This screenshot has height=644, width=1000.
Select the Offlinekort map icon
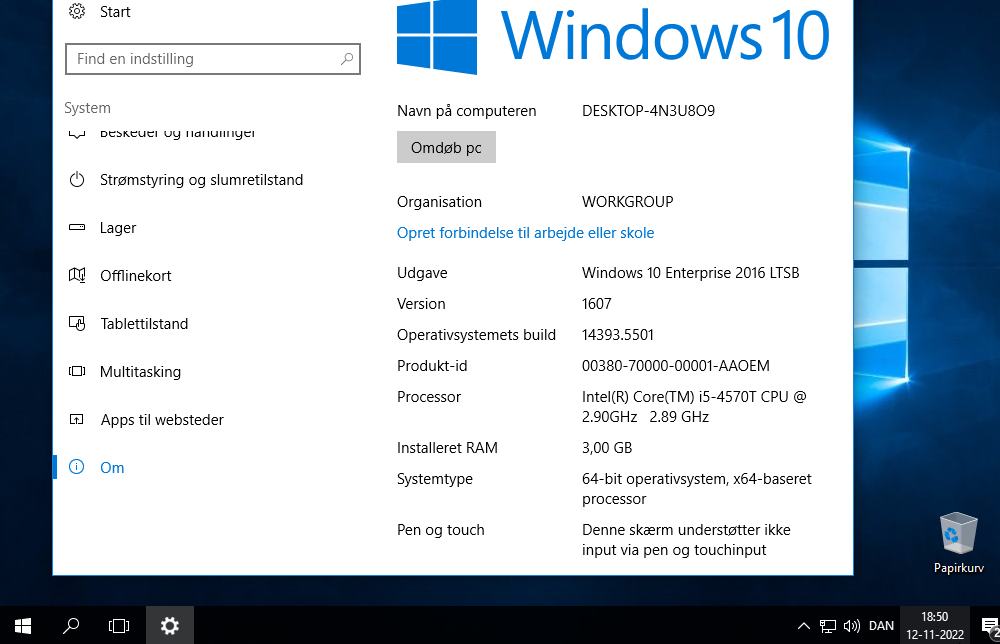pyautogui.click(x=77, y=275)
